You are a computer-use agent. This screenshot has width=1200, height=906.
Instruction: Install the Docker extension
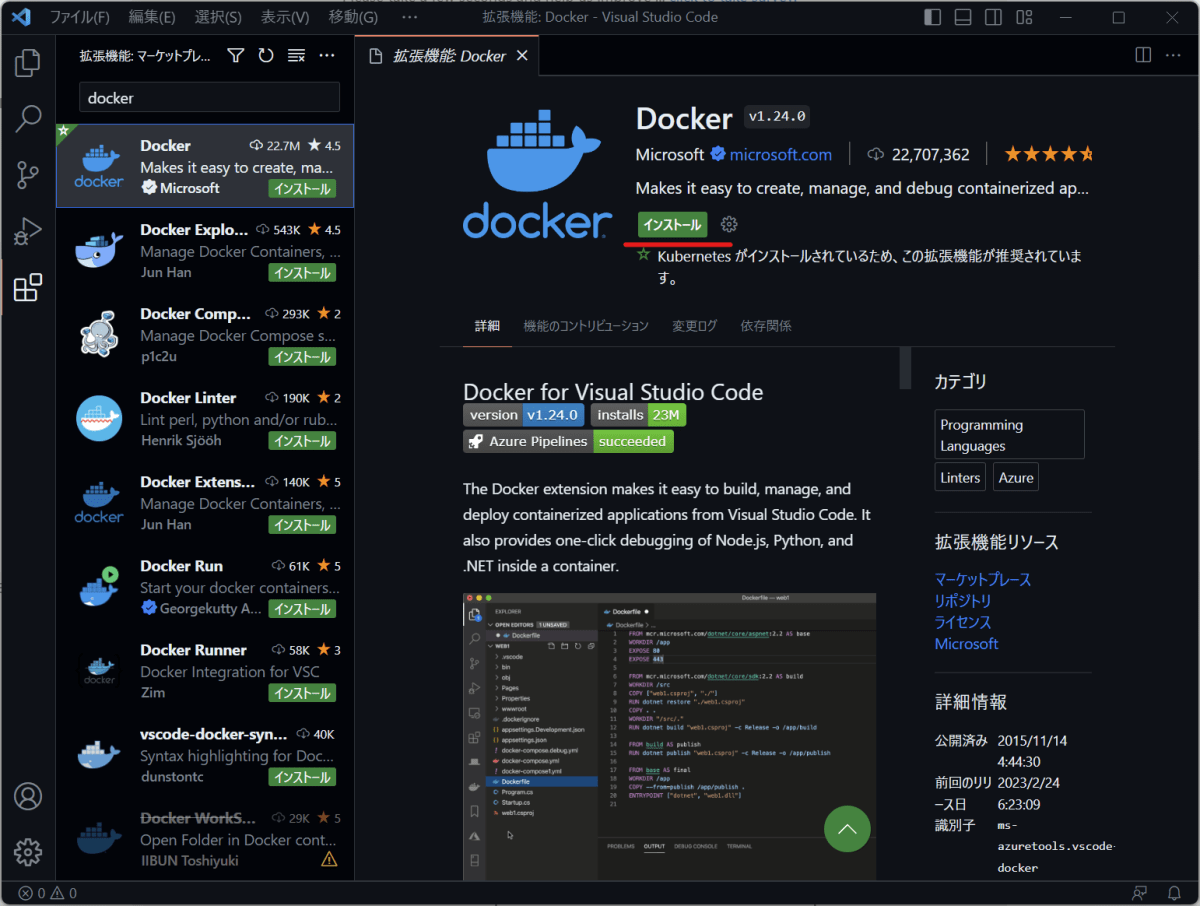[671, 225]
